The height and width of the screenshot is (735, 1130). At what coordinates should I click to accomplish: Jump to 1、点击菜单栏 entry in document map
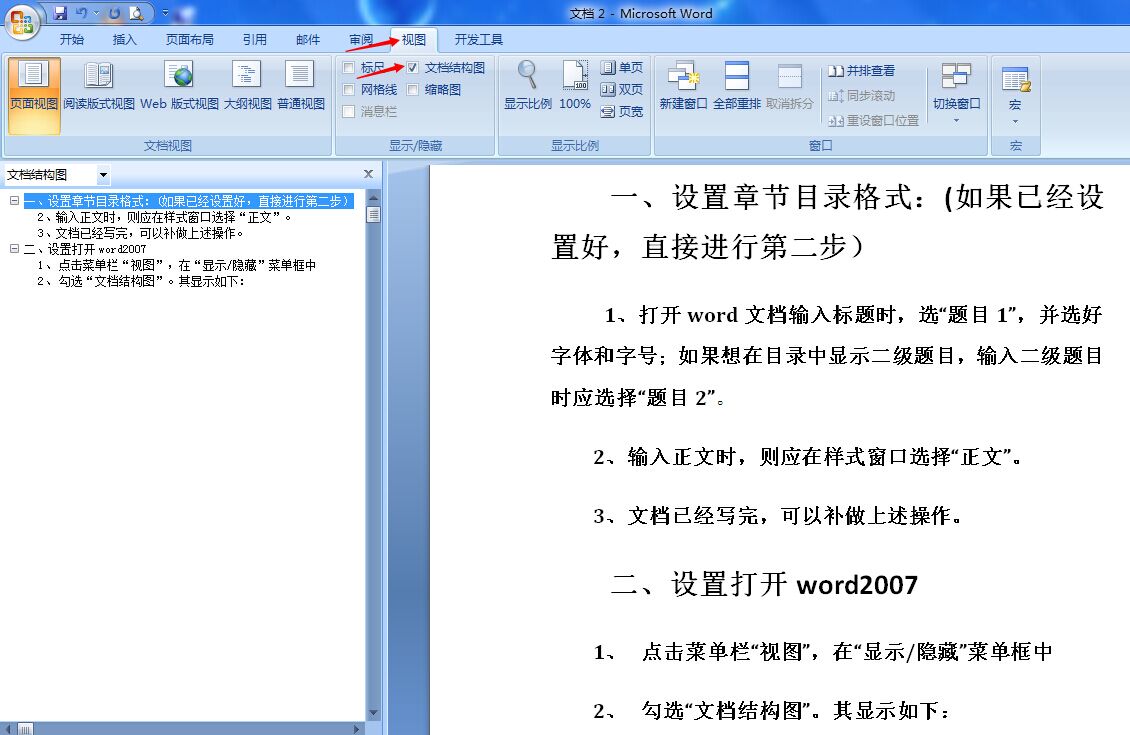(177, 265)
